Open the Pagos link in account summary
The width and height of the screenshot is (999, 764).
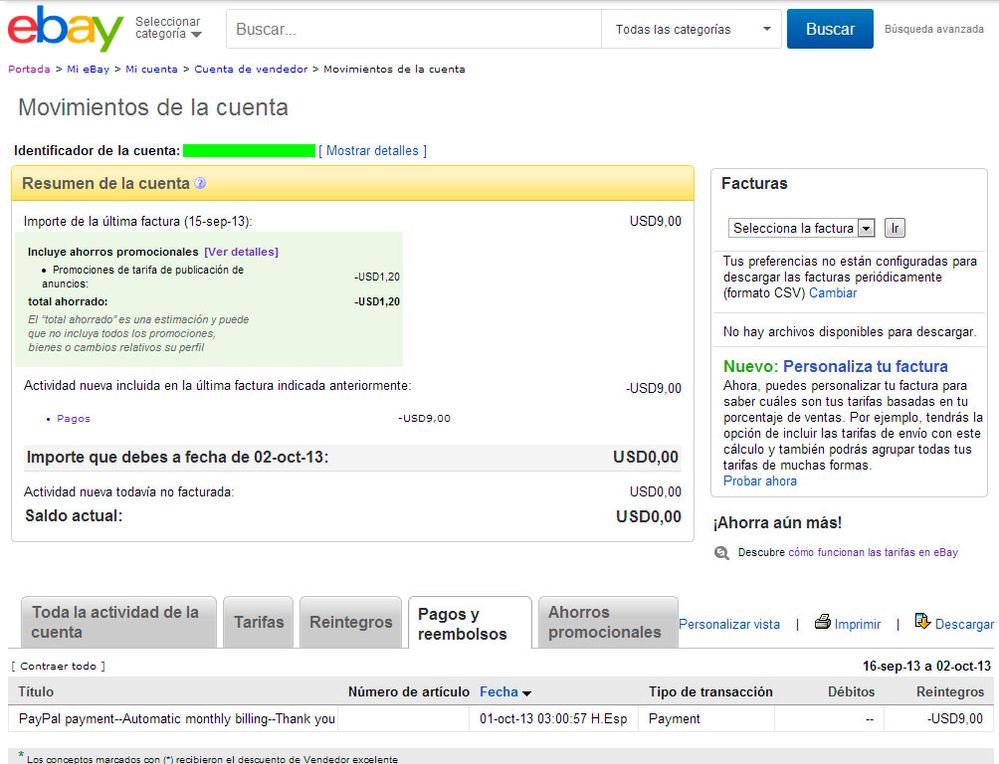73,419
